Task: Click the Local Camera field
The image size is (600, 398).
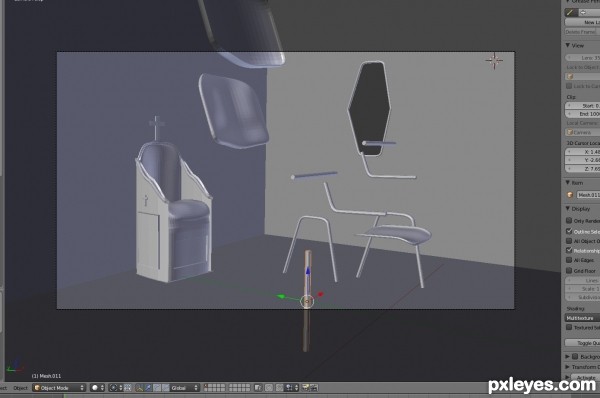Action: [x=582, y=132]
